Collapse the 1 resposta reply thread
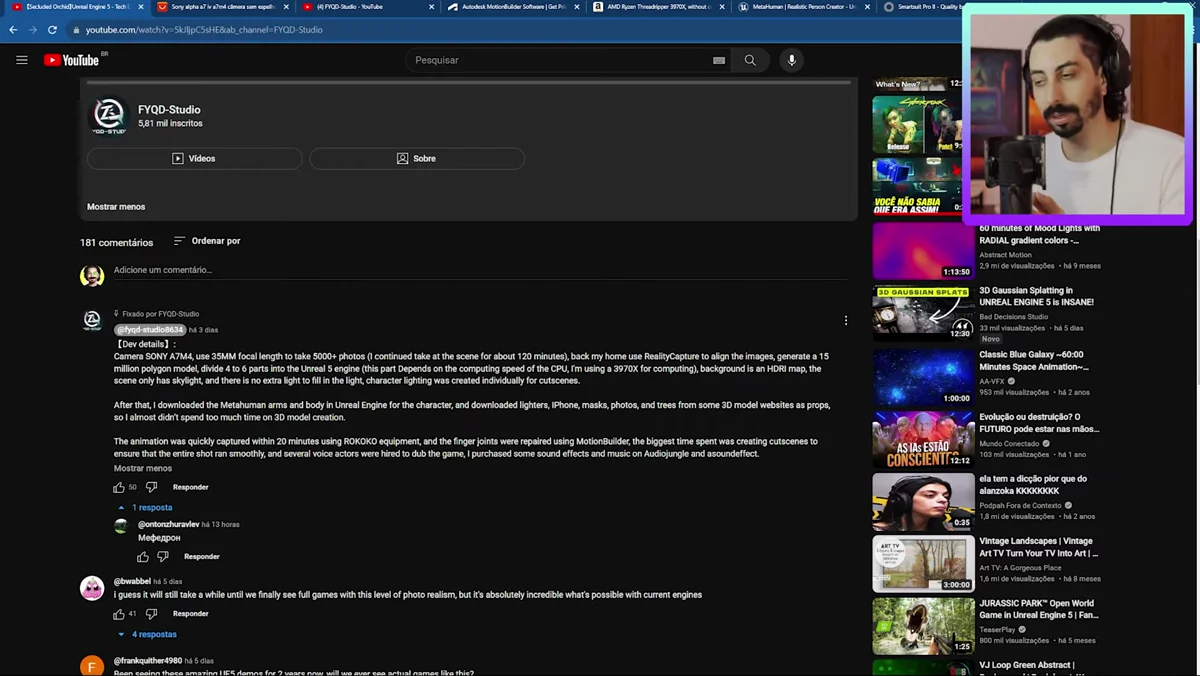 145,508
